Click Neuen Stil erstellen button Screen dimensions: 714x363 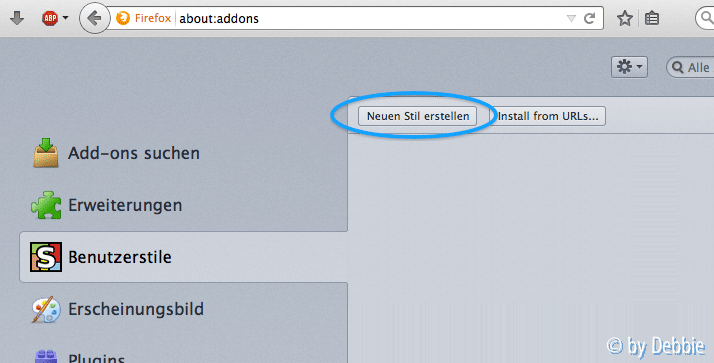click(418, 116)
